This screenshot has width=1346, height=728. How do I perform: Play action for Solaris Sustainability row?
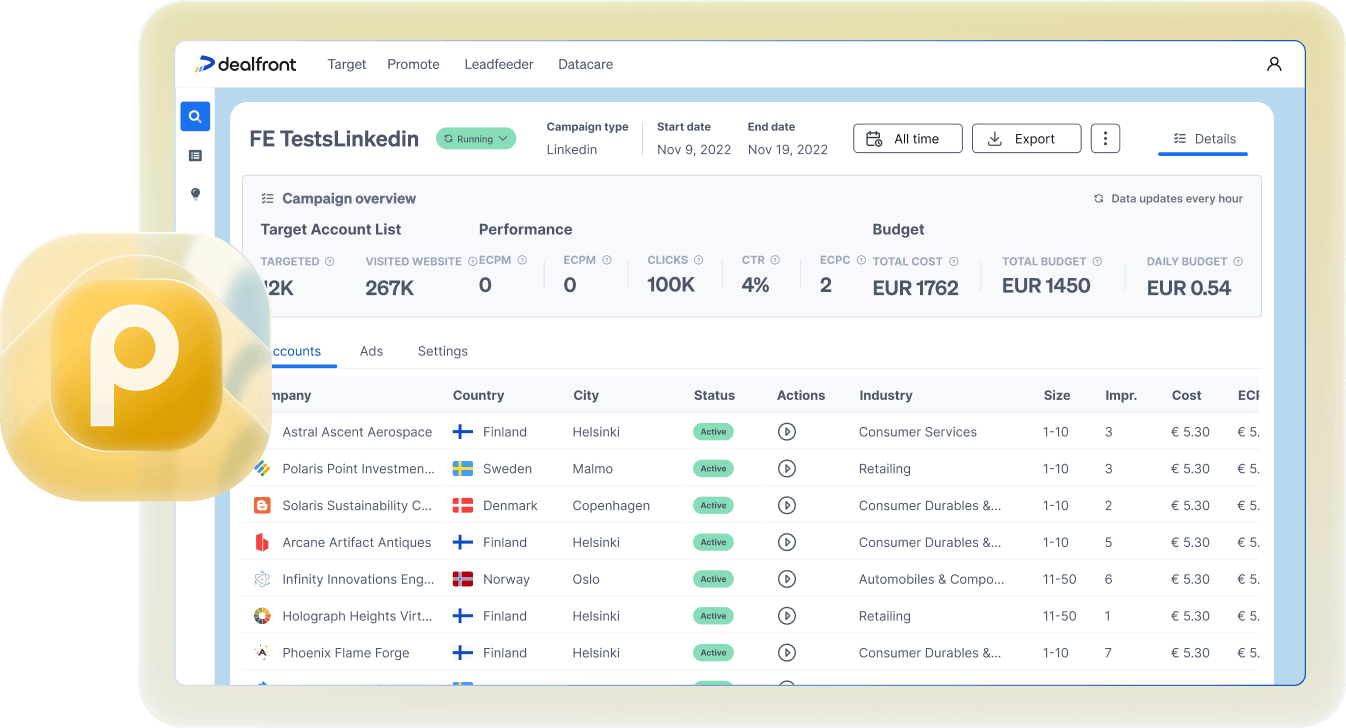[x=787, y=505]
